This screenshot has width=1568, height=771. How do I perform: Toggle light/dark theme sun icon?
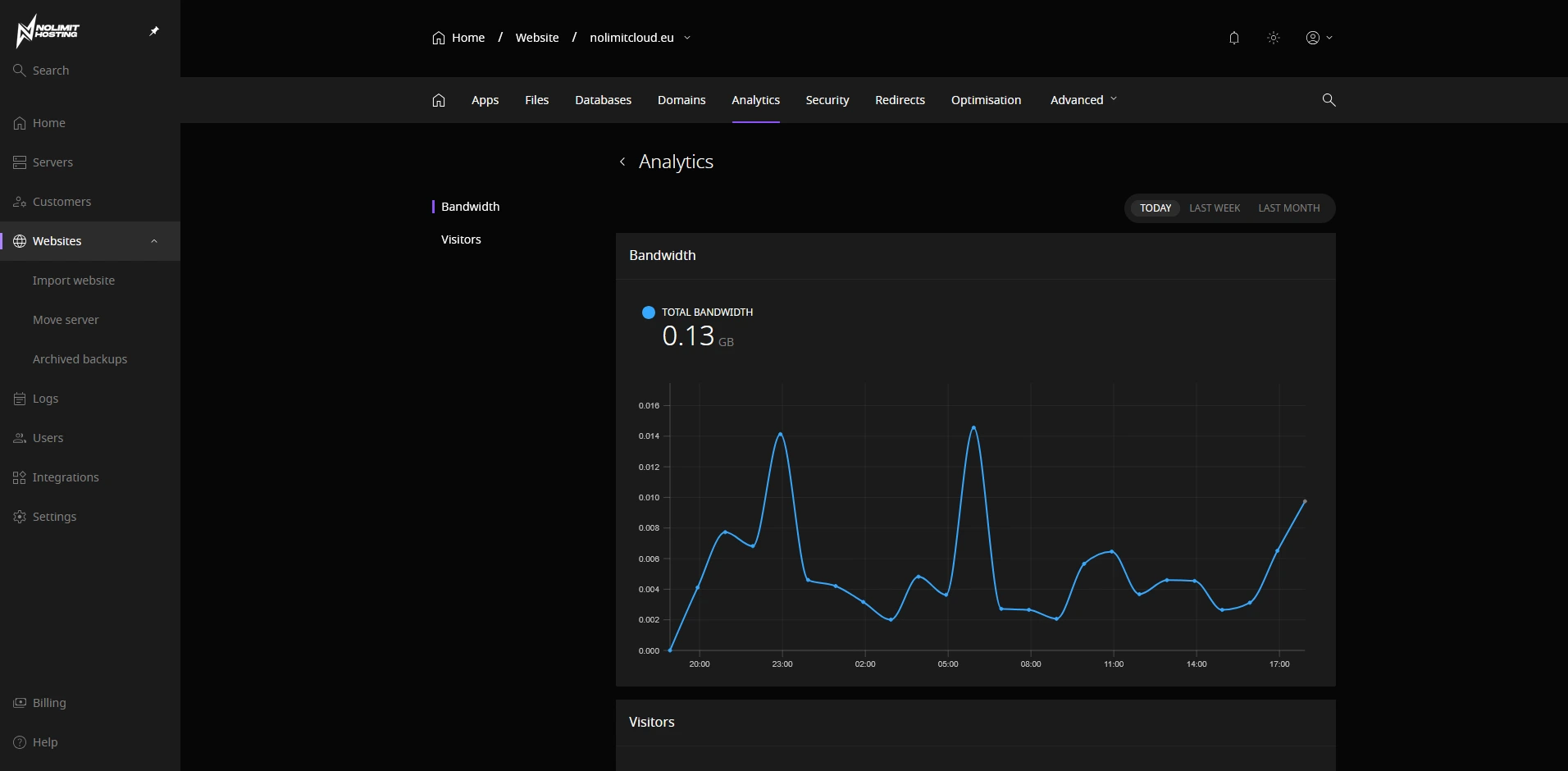click(x=1274, y=38)
